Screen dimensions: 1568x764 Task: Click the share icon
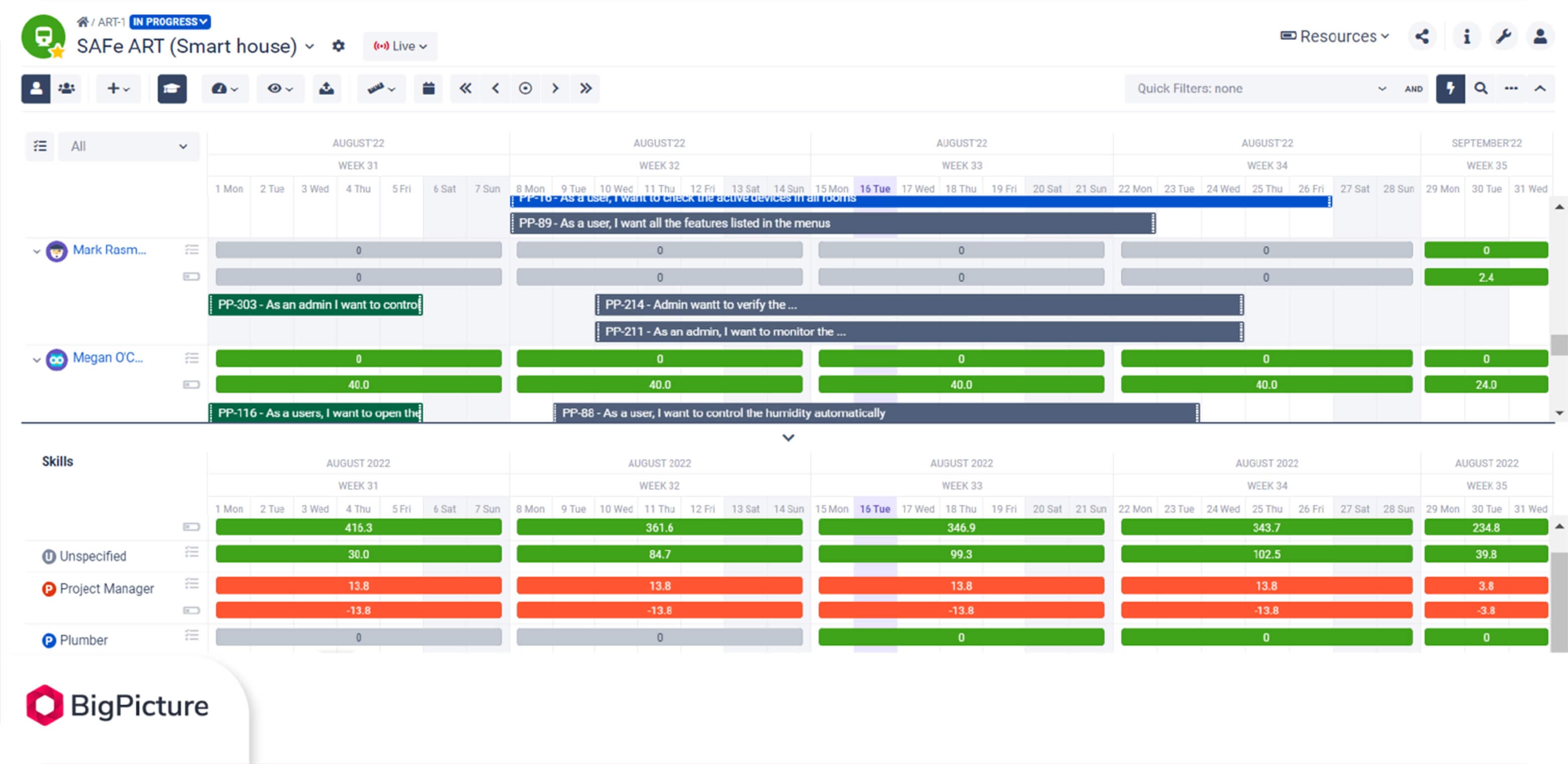coord(1422,37)
